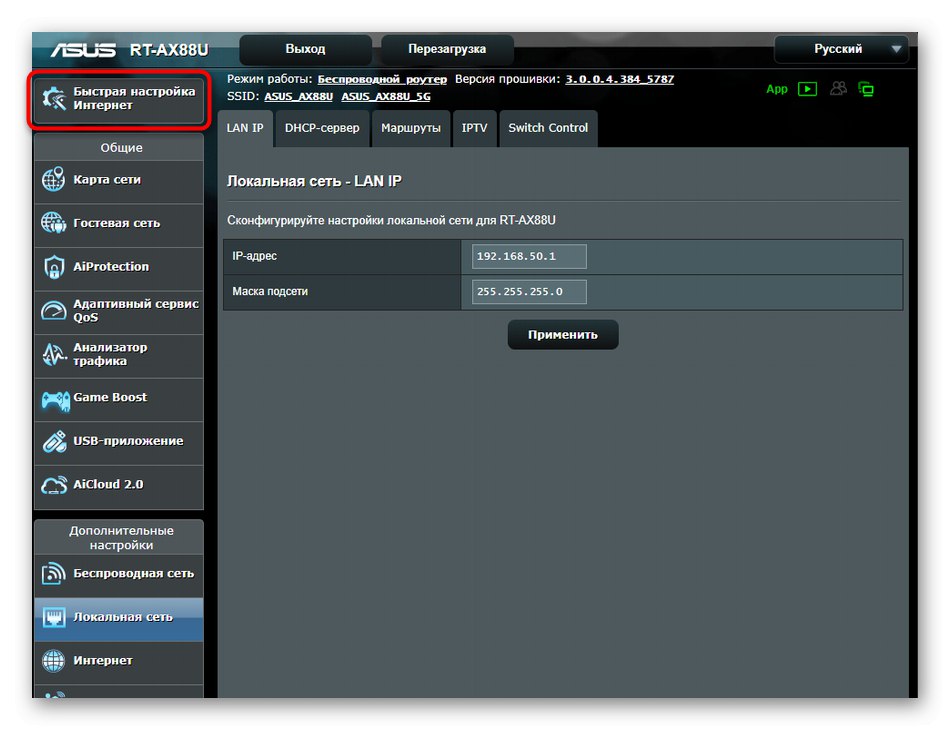
Task: Click the Применить apply button
Action: coord(563,334)
